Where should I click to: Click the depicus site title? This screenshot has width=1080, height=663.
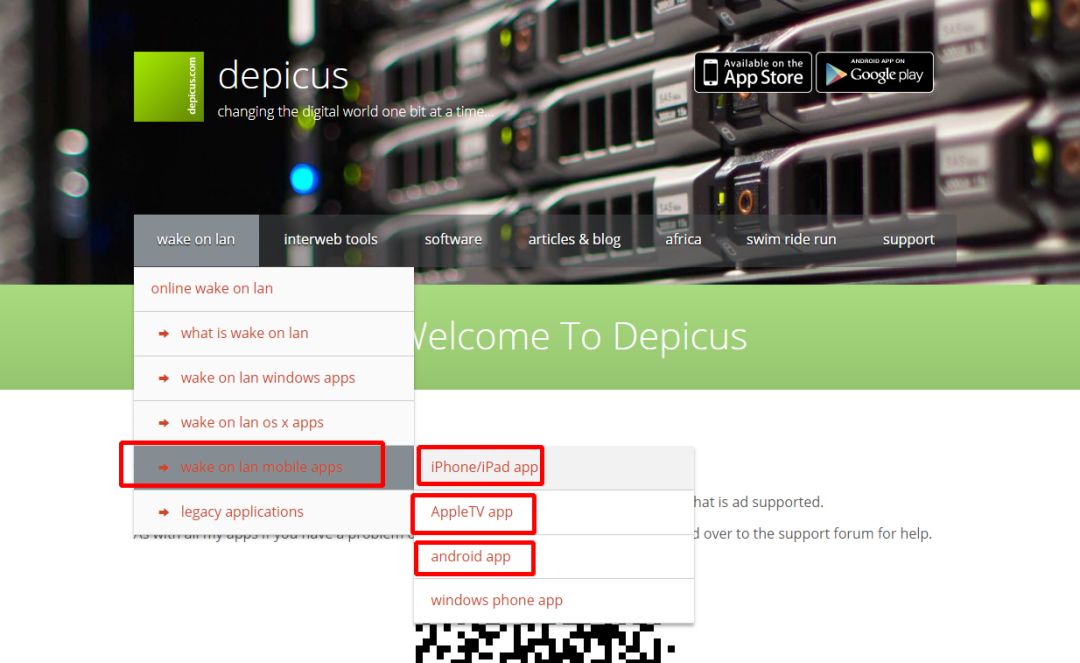pyautogui.click(x=283, y=75)
